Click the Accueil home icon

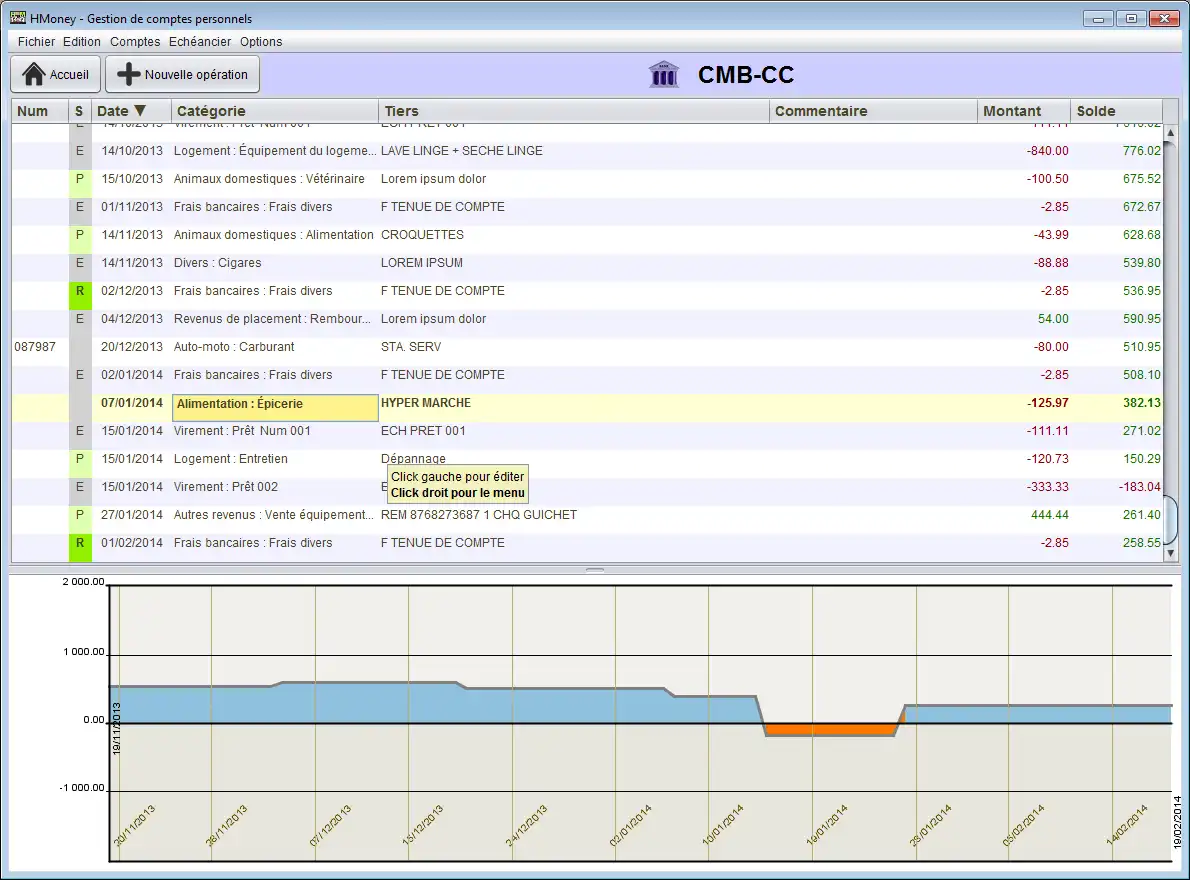pos(34,75)
